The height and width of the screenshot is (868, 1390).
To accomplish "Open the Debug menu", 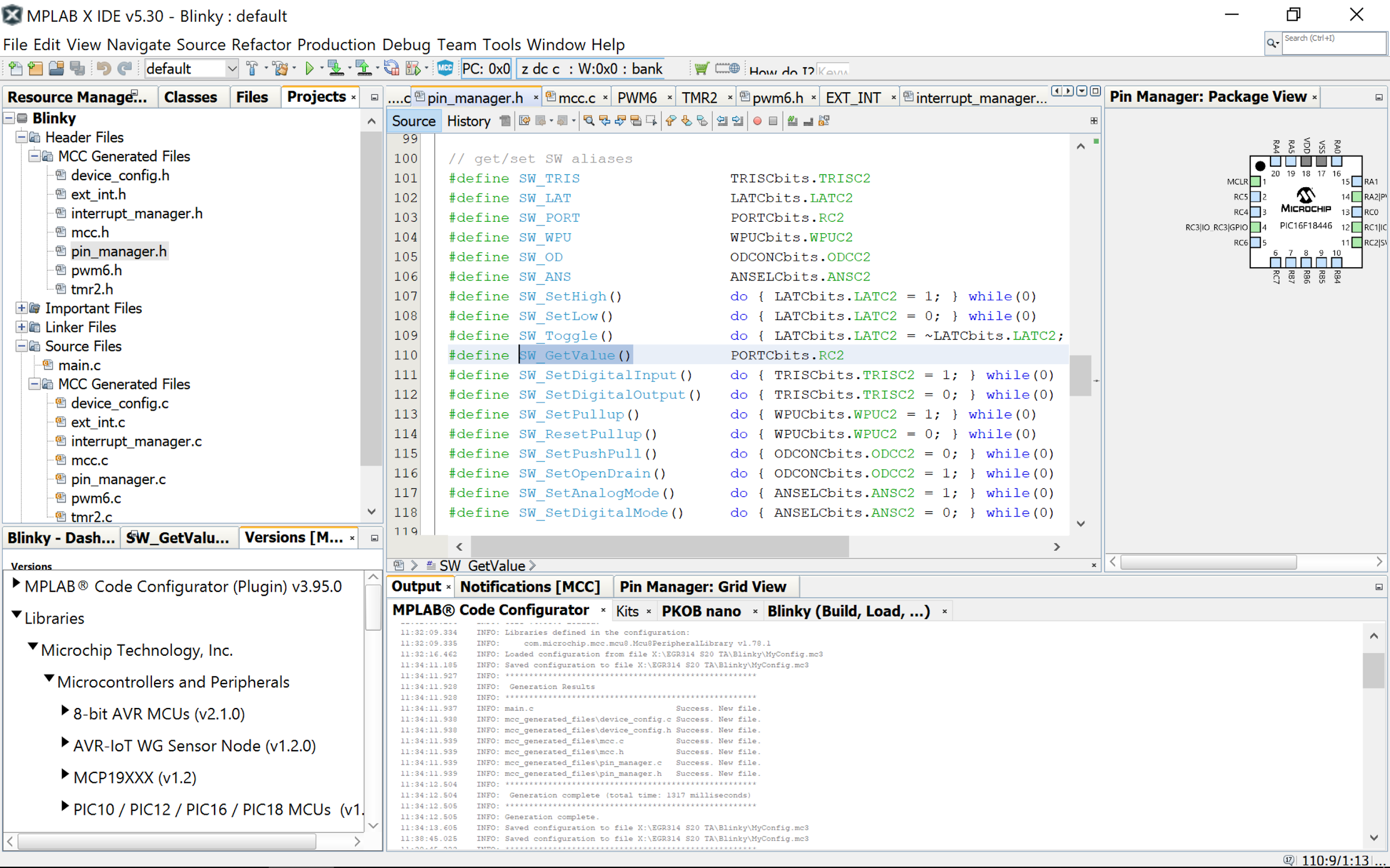I will (x=406, y=45).
